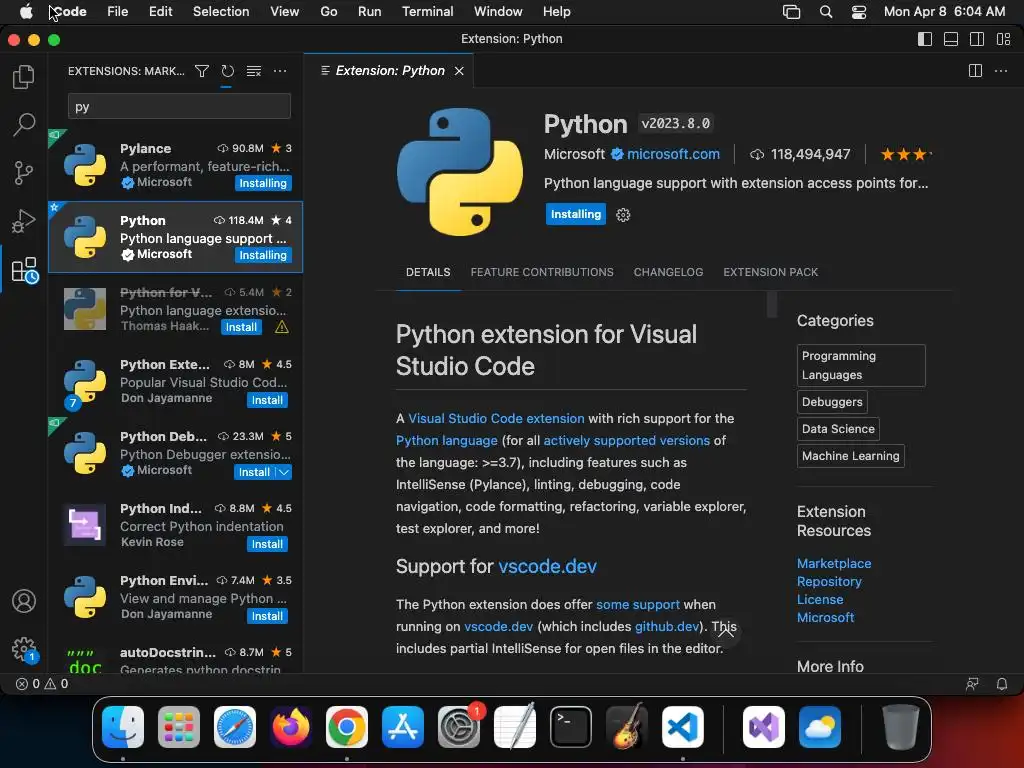Install Python Extension Pack

[267, 400]
